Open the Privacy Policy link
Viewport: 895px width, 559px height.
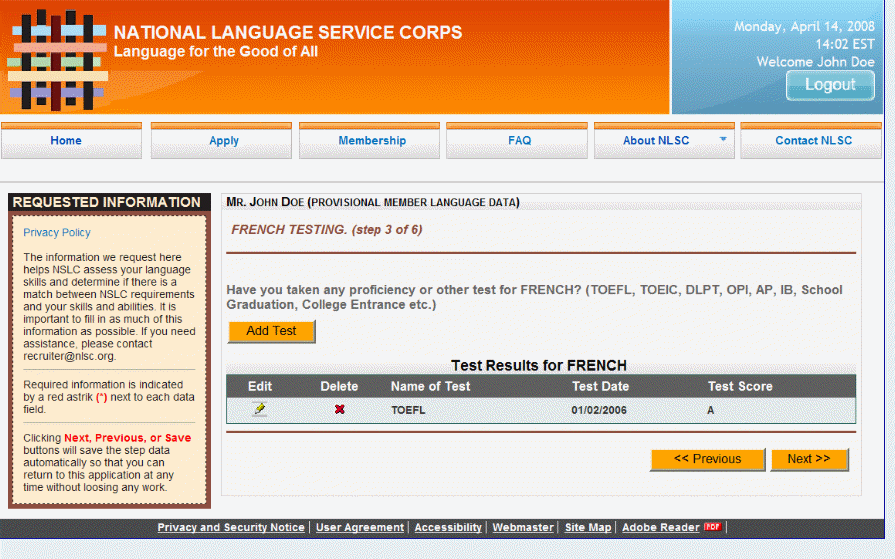click(57, 232)
